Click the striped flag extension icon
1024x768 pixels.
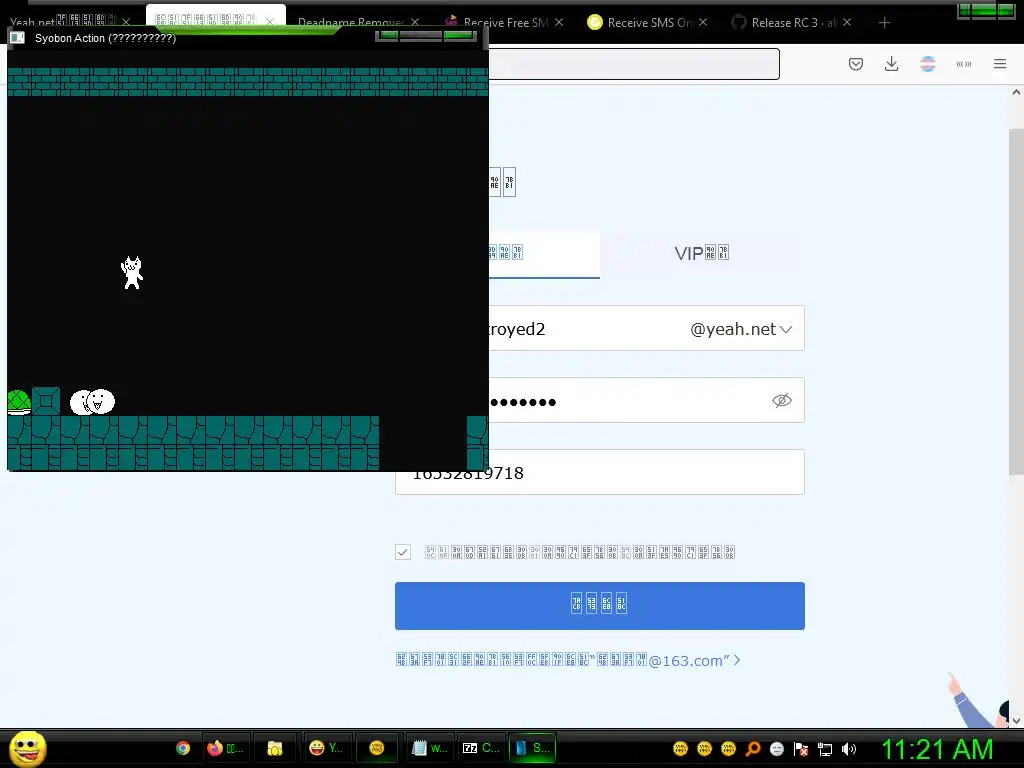[927, 64]
